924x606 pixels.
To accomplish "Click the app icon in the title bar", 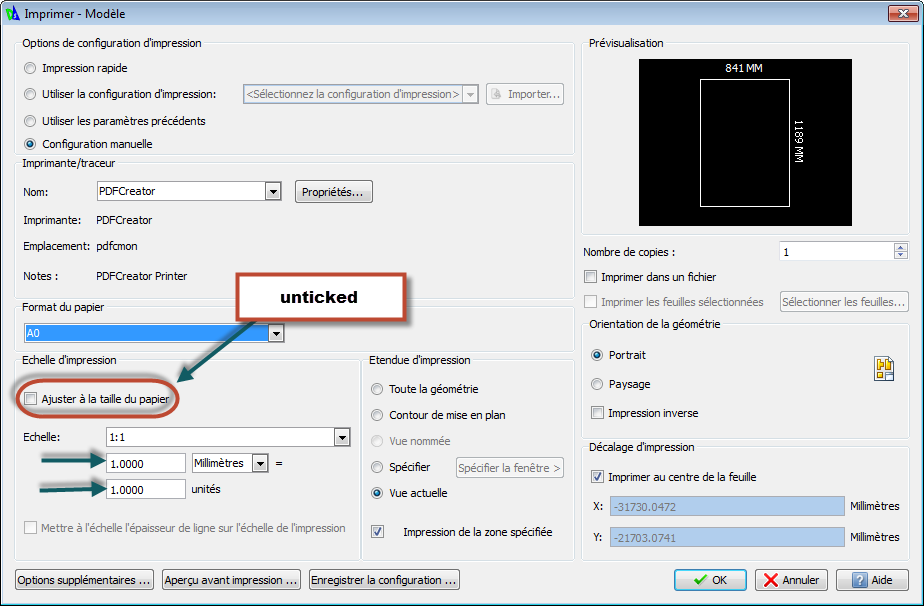I will point(12,13).
